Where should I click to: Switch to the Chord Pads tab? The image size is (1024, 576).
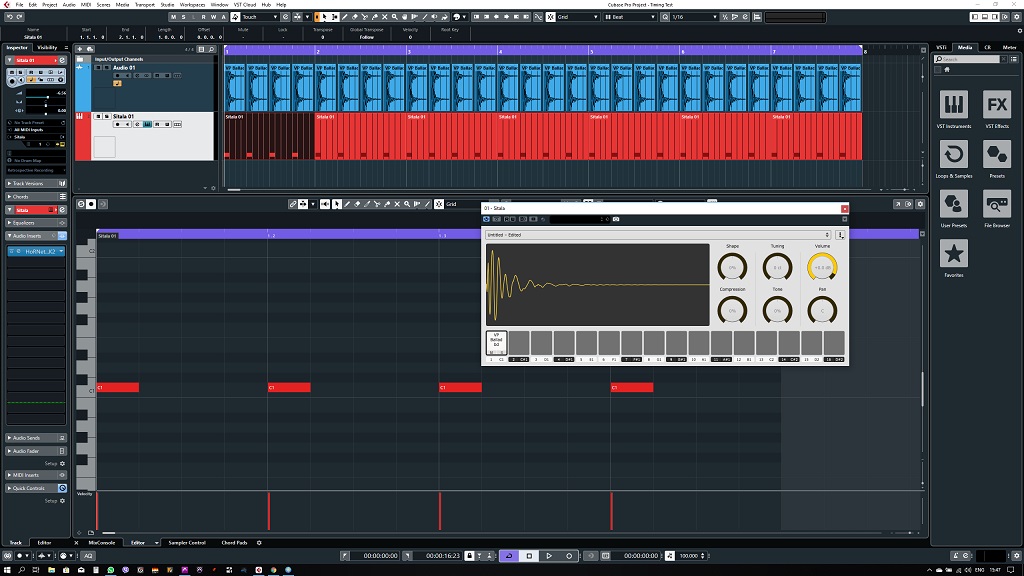click(234, 543)
